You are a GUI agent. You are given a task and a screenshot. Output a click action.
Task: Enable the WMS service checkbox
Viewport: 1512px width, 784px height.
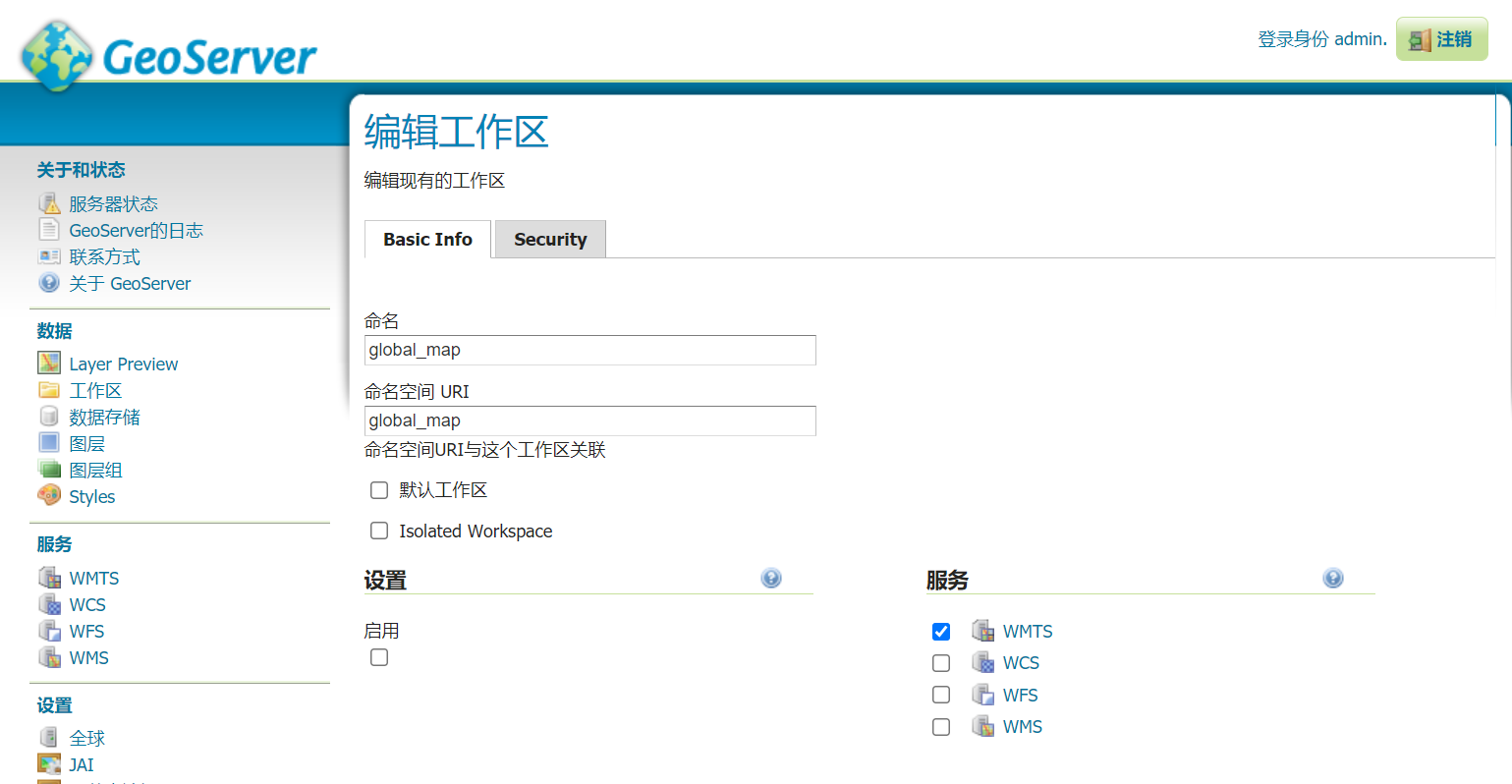[940, 727]
